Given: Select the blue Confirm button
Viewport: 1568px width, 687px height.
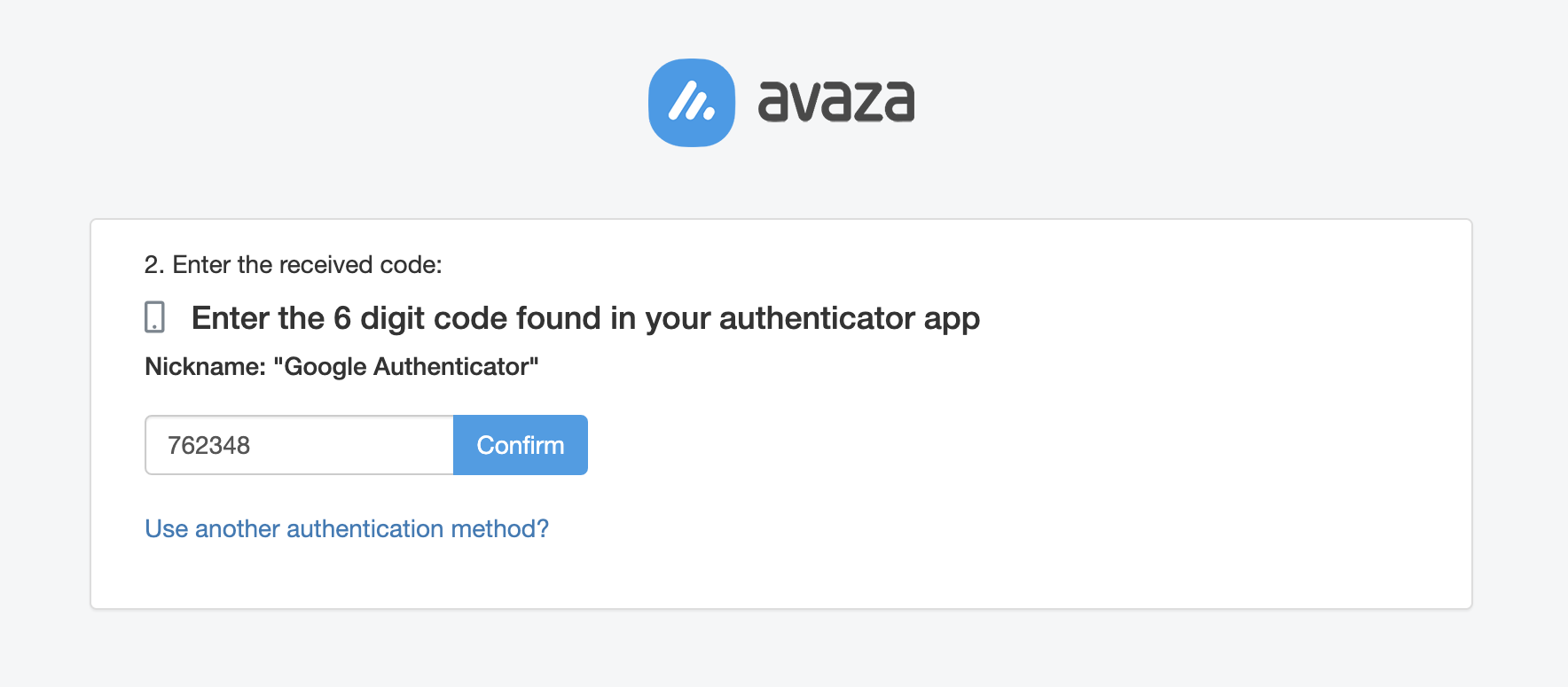Looking at the screenshot, I should click(x=521, y=445).
